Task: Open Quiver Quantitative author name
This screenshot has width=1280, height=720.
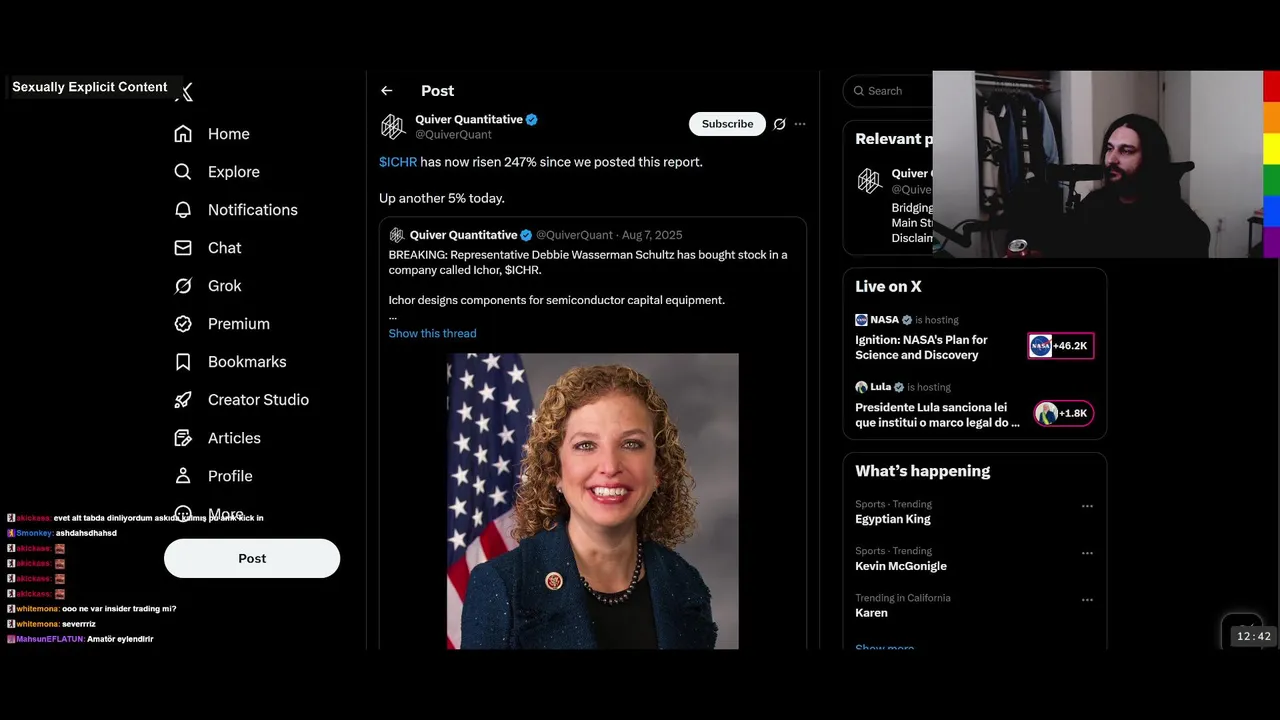Action: [x=469, y=119]
